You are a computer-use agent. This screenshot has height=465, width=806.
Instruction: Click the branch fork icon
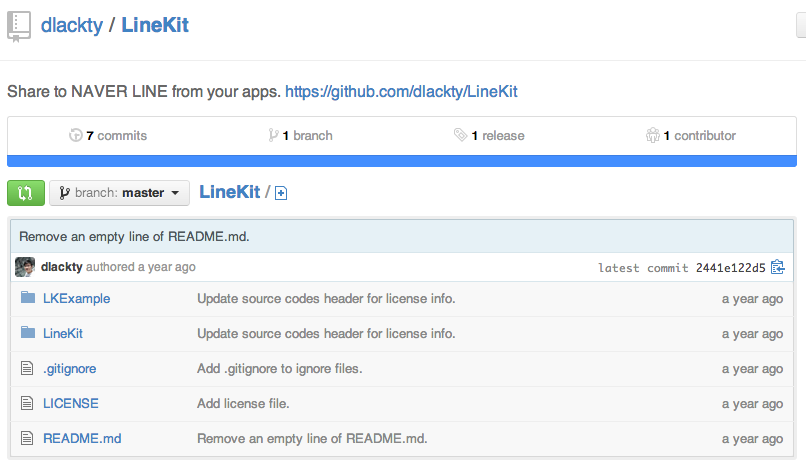pos(273,135)
